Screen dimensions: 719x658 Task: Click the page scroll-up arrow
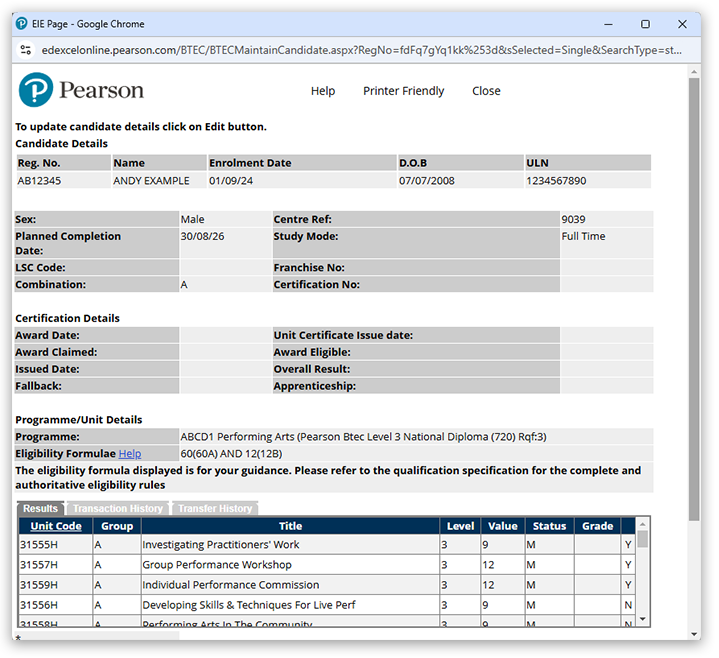pos(694,71)
